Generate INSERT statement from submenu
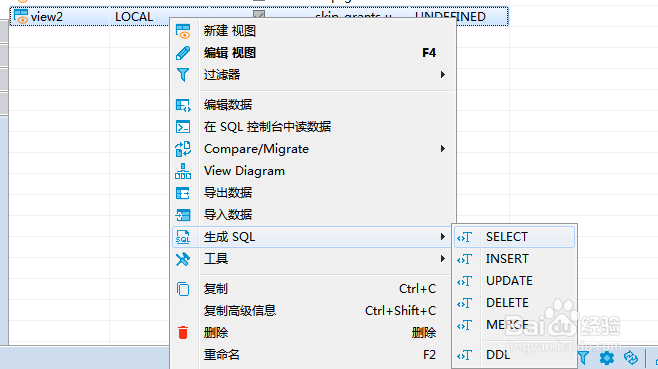The width and height of the screenshot is (658, 369). [514, 259]
